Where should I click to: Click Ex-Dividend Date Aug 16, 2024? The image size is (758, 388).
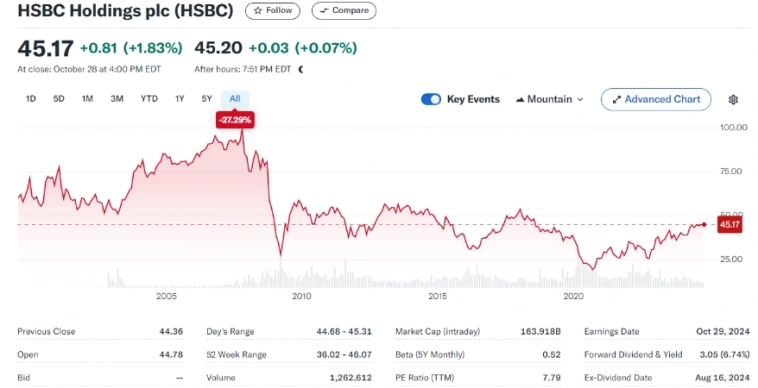[x=722, y=378]
